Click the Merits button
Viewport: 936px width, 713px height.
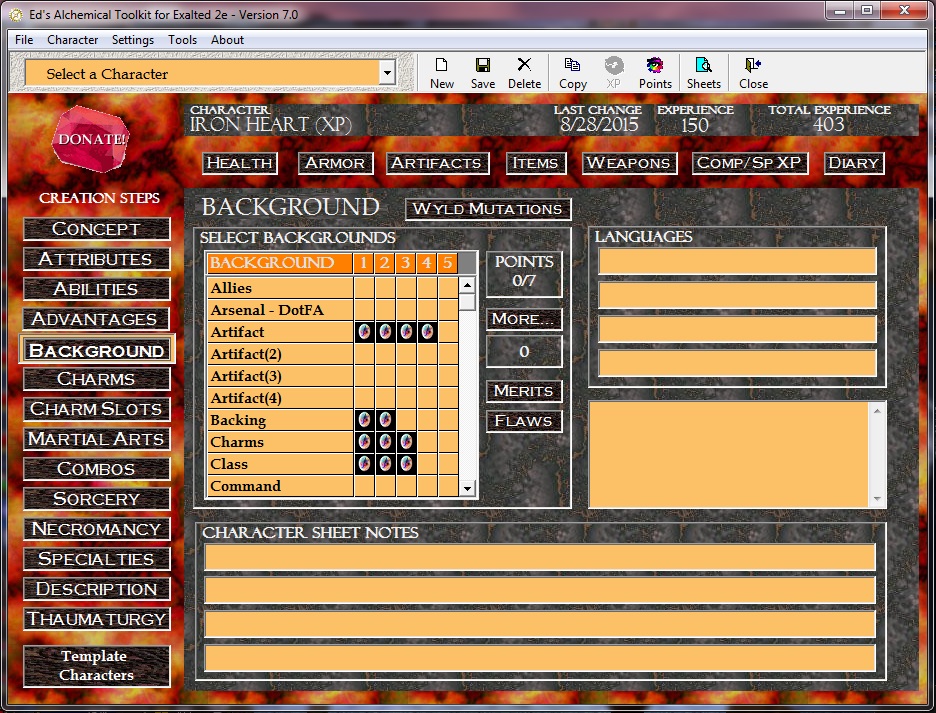pyautogui.click(x=524, y=391)
